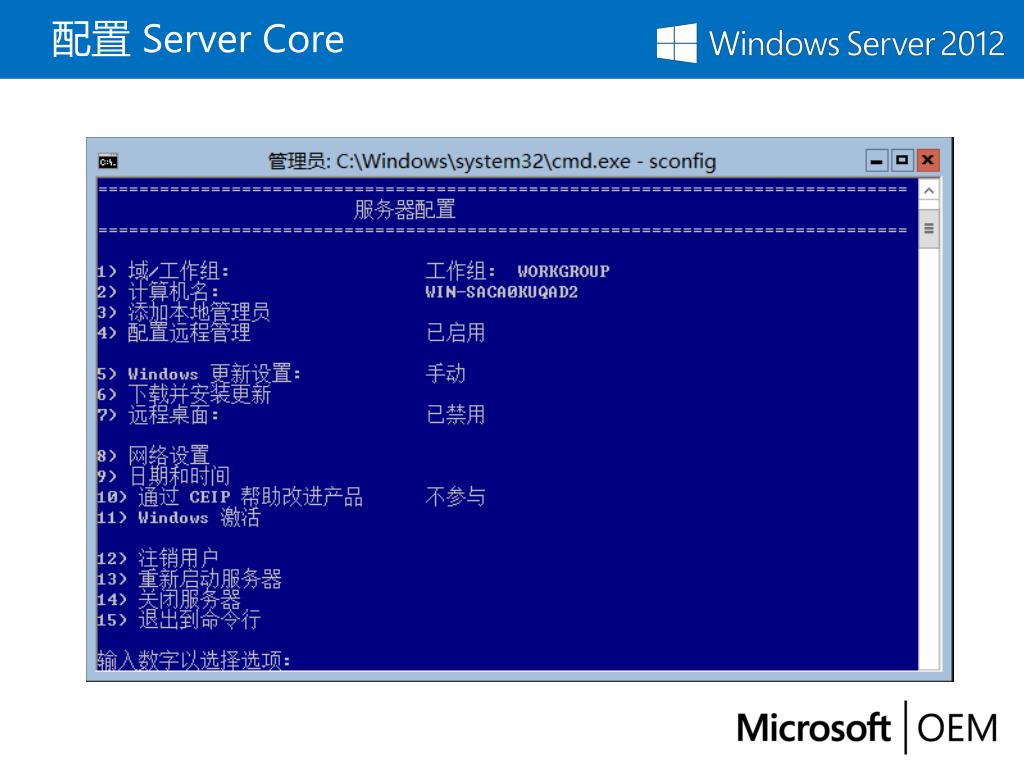The width and height of the screenshot is (1024, 768).
Task: Click the window title 管理员 cmd.exe - sconfig
Action: (x=492, y=161)
